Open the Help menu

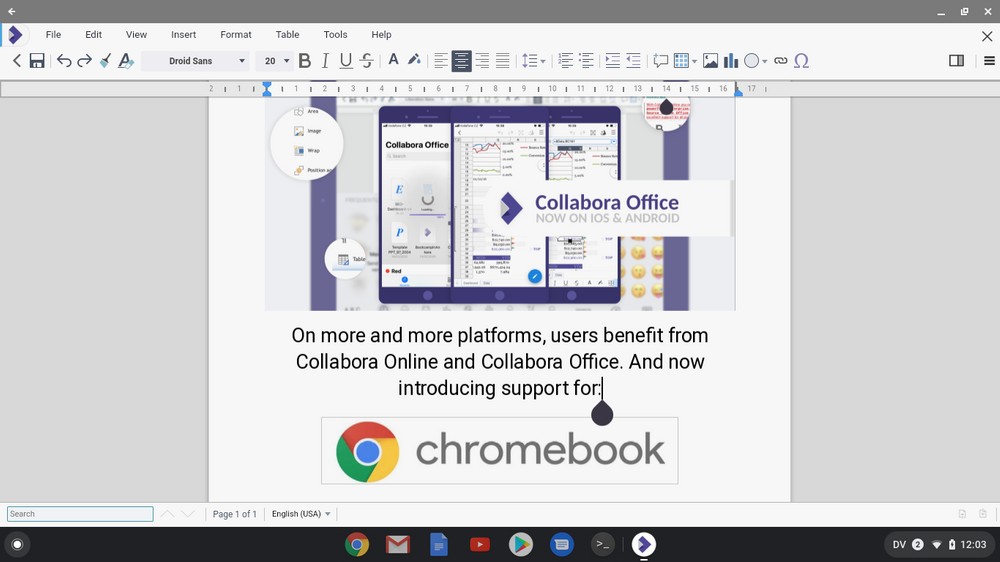pyautogui.click(x=381, y=34)
